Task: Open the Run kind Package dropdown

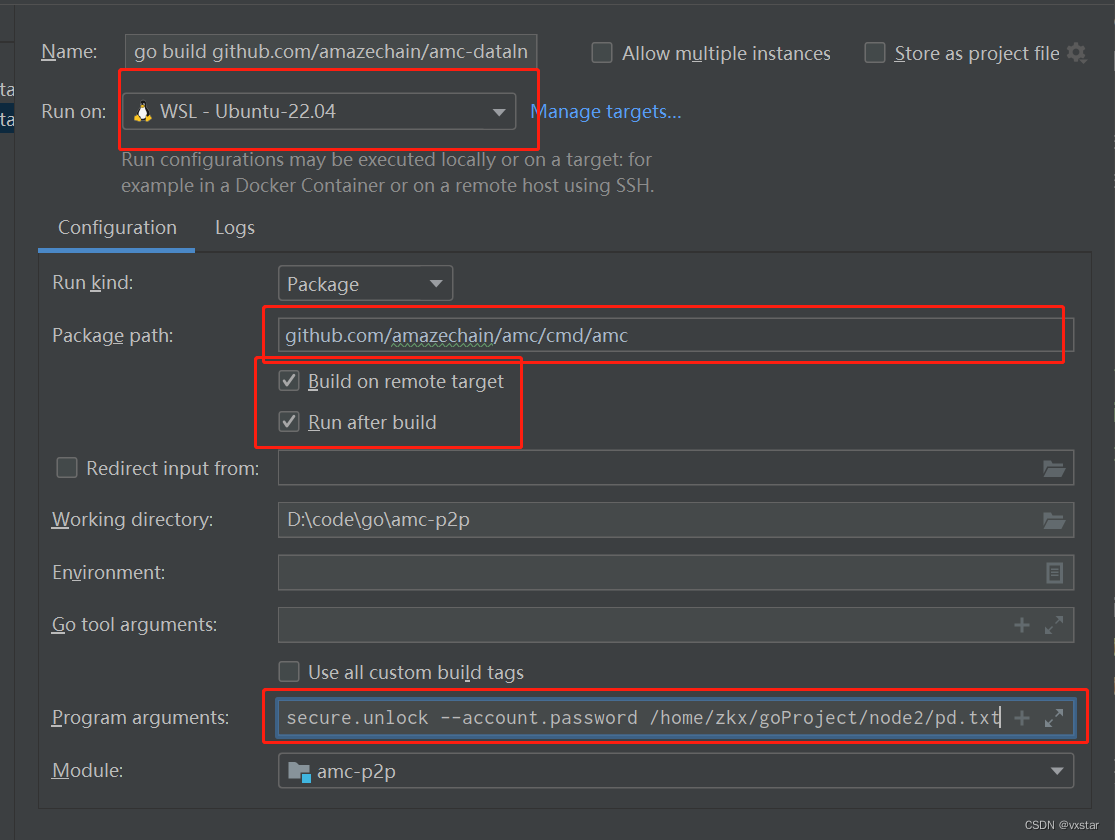Action: [x=366, y=284]
